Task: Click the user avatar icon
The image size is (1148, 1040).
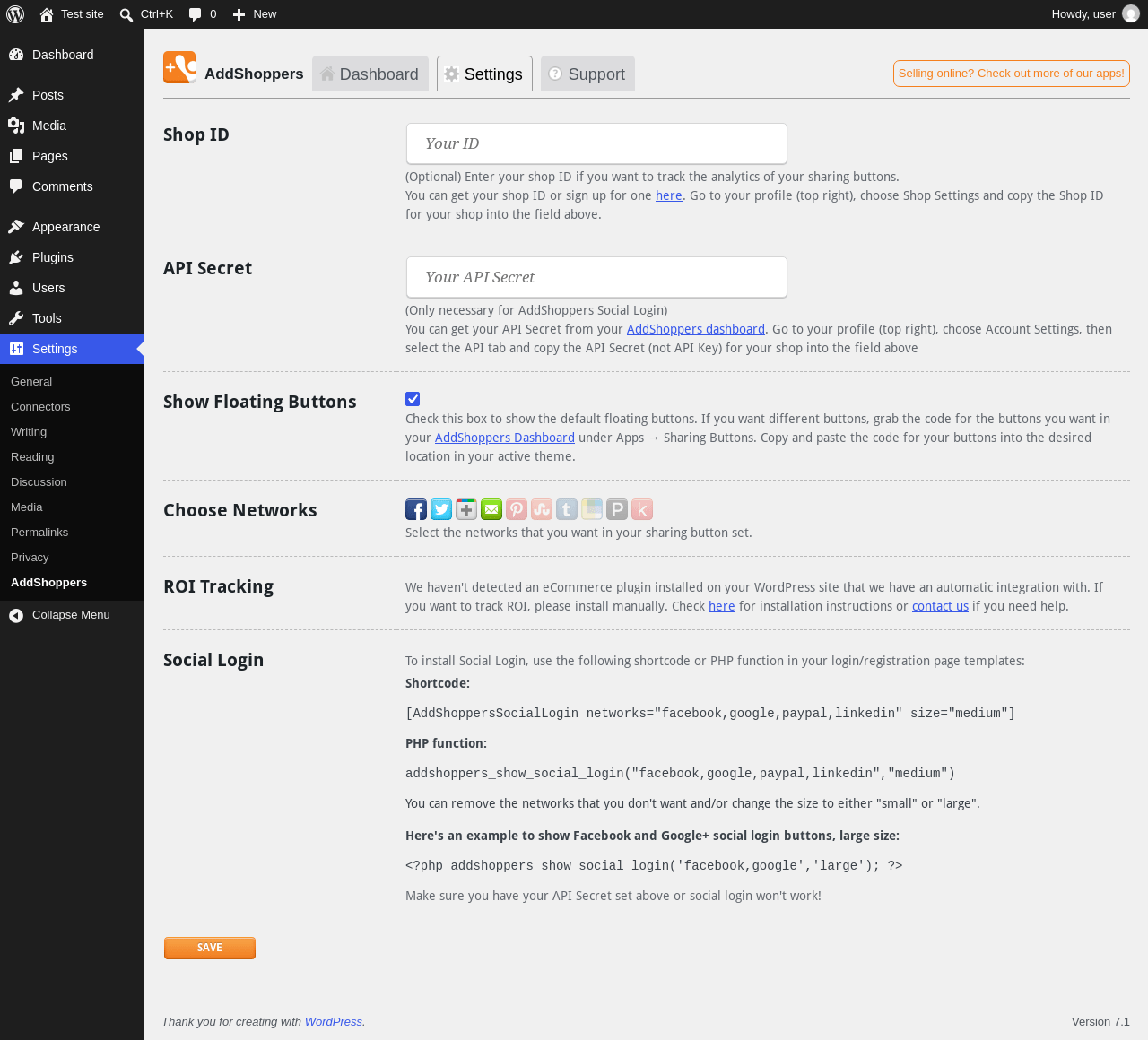Action: [1131, 14]
